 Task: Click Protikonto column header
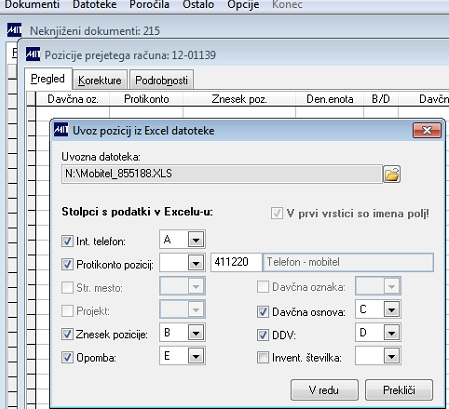(x=146, y=99)
